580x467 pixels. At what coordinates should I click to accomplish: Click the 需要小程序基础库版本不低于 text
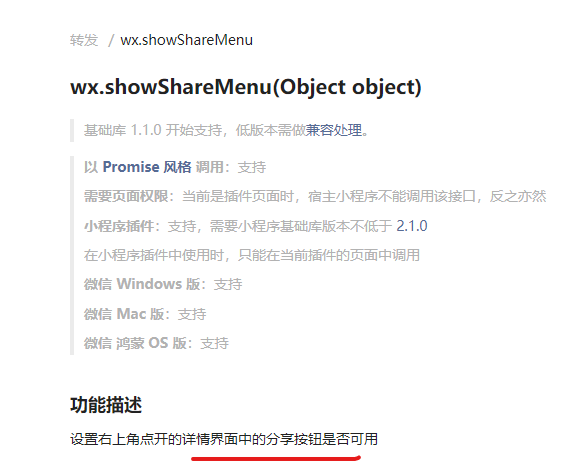[x=301, y=226]
